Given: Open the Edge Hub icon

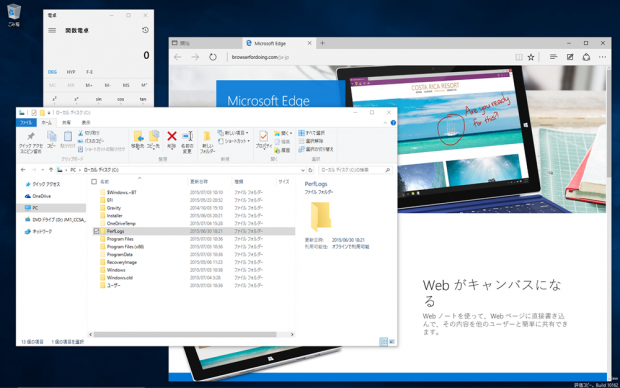Looking at the screenshot, I should [x=553, y=57].
